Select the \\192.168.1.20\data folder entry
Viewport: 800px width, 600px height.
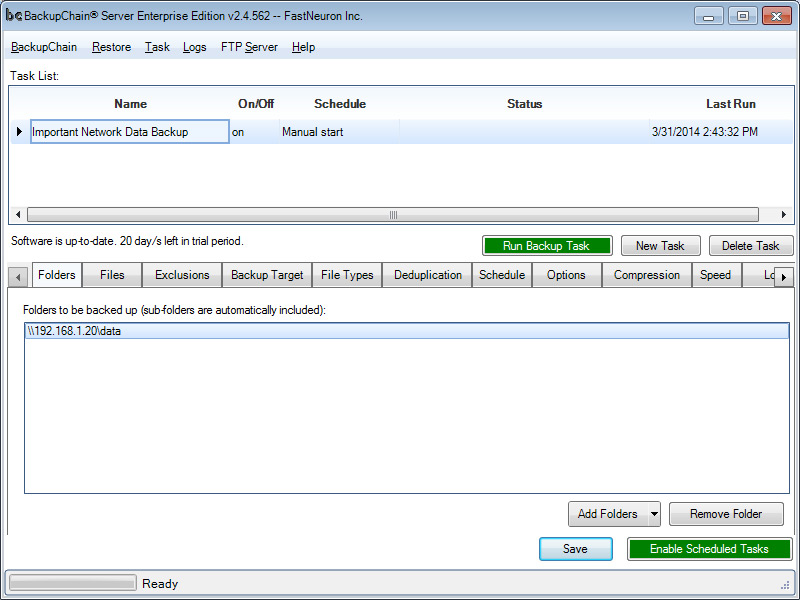pos(407,331)
